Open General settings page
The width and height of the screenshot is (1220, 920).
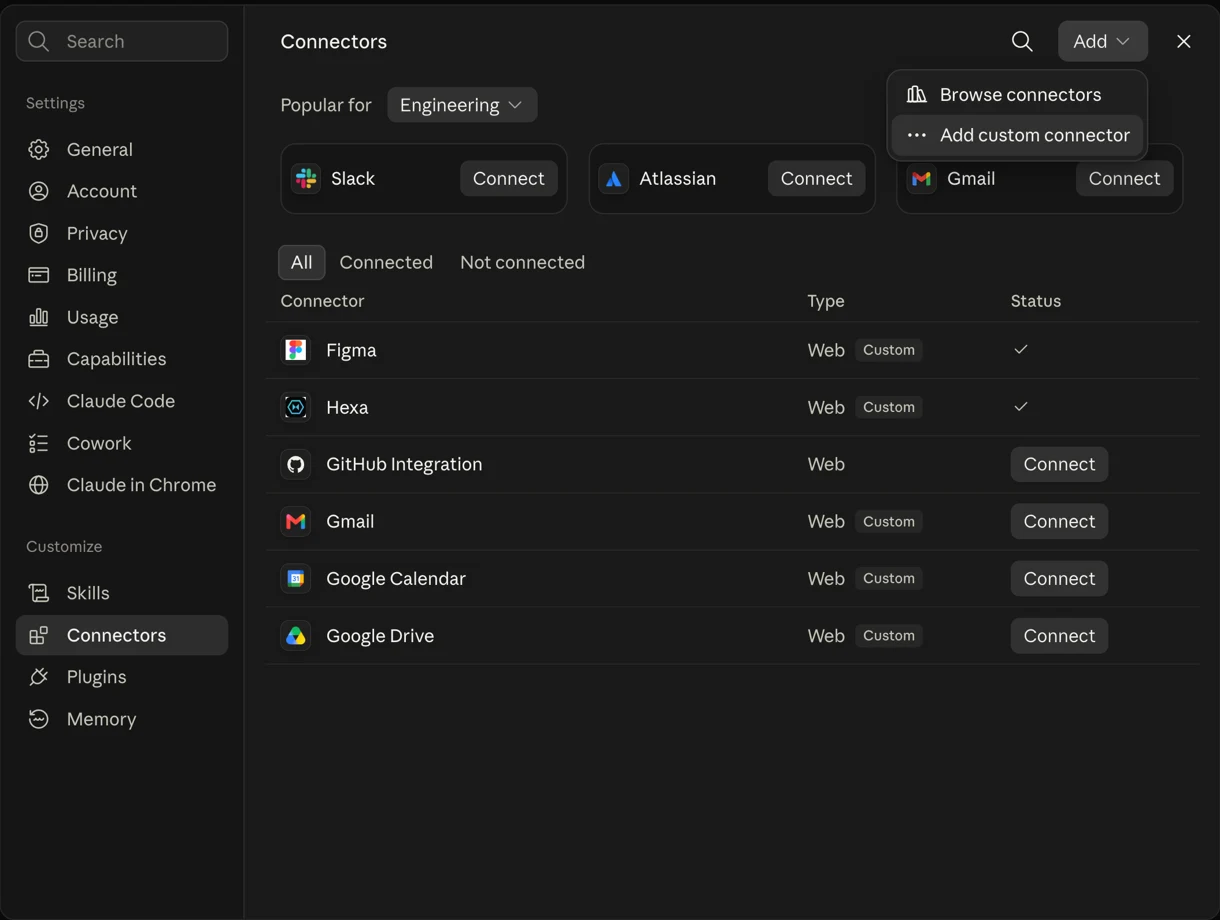tap(122, 149)
